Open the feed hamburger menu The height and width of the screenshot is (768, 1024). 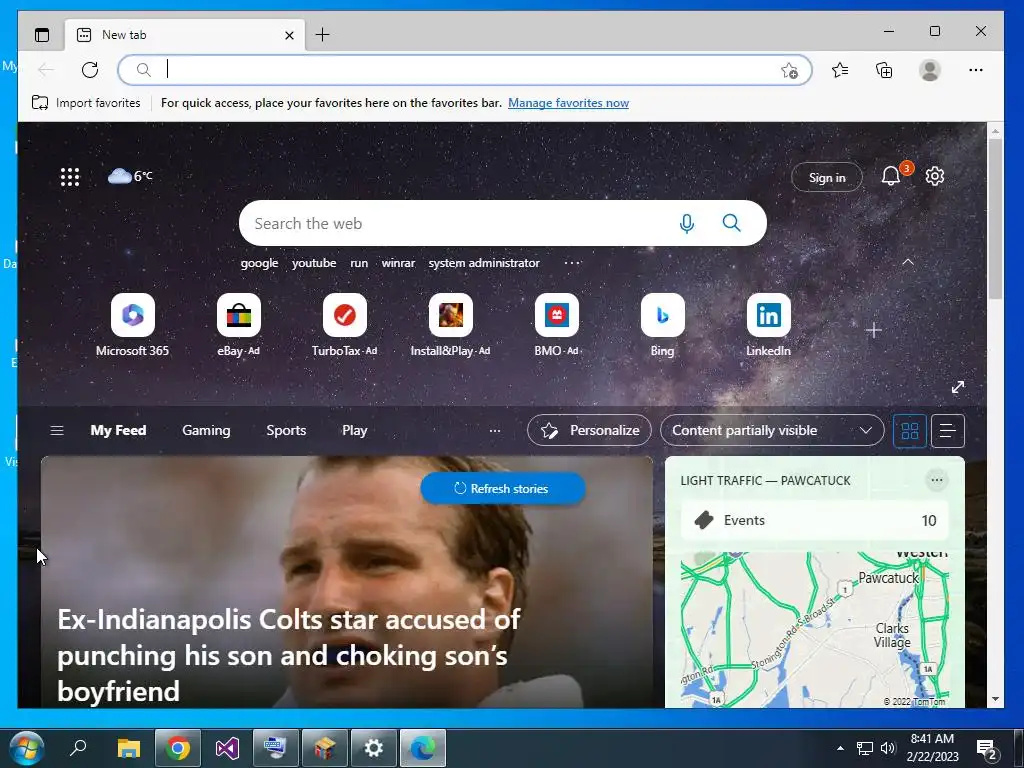57,430
